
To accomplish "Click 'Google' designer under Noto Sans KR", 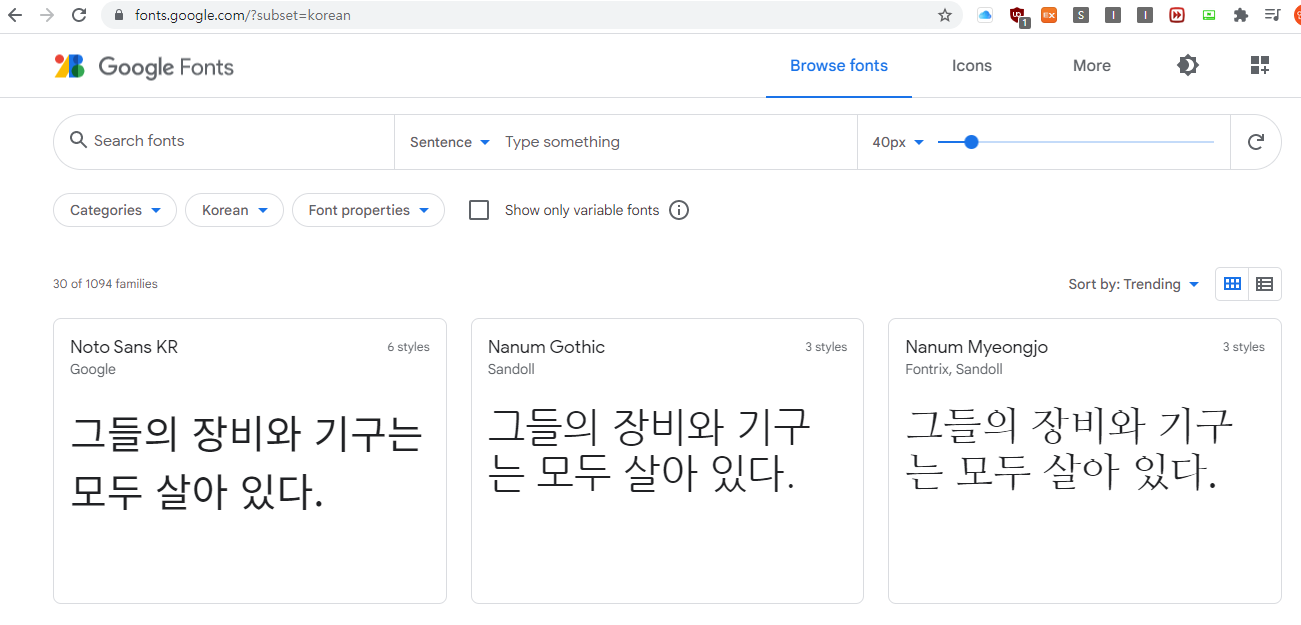I will point(93,369).
